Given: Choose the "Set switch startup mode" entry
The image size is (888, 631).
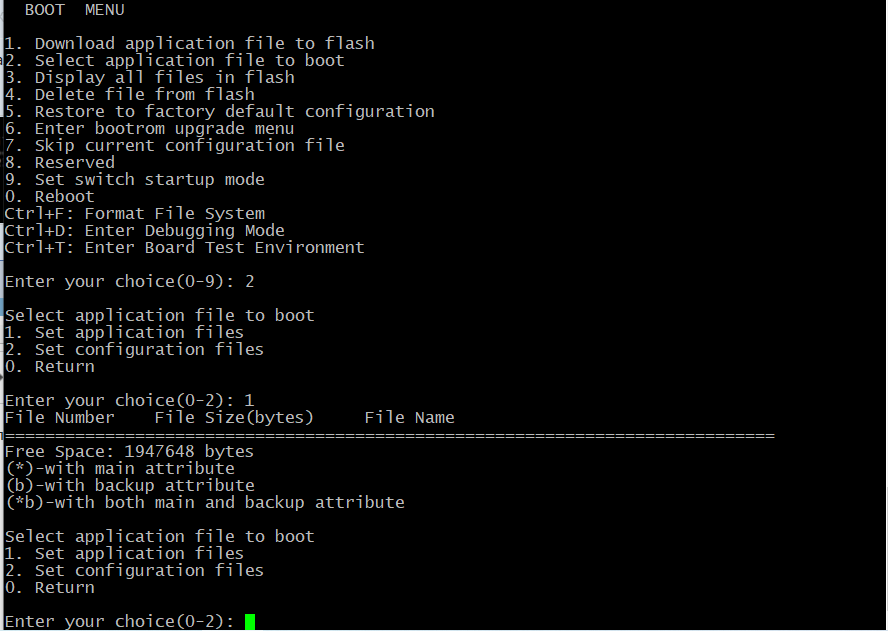Looking at the screenshot, I should coord(135,179).
